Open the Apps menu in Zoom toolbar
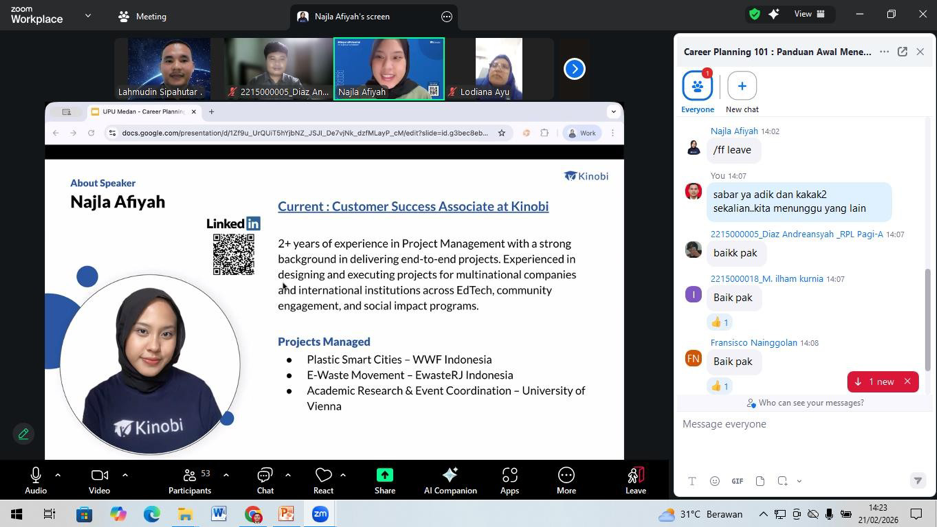The width and height of the screenshot is (937, 527). (x=510, y=479)
